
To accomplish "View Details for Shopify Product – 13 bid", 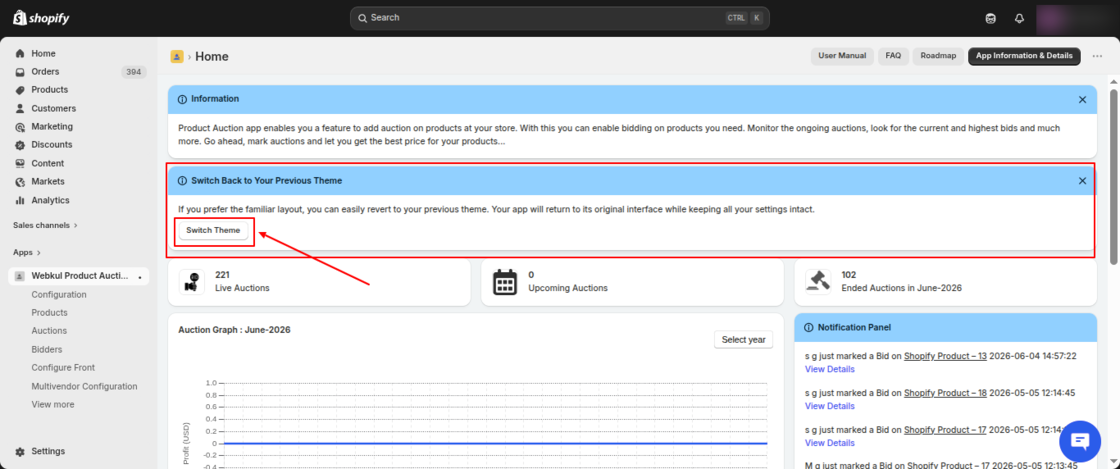I will click(829, 369).
